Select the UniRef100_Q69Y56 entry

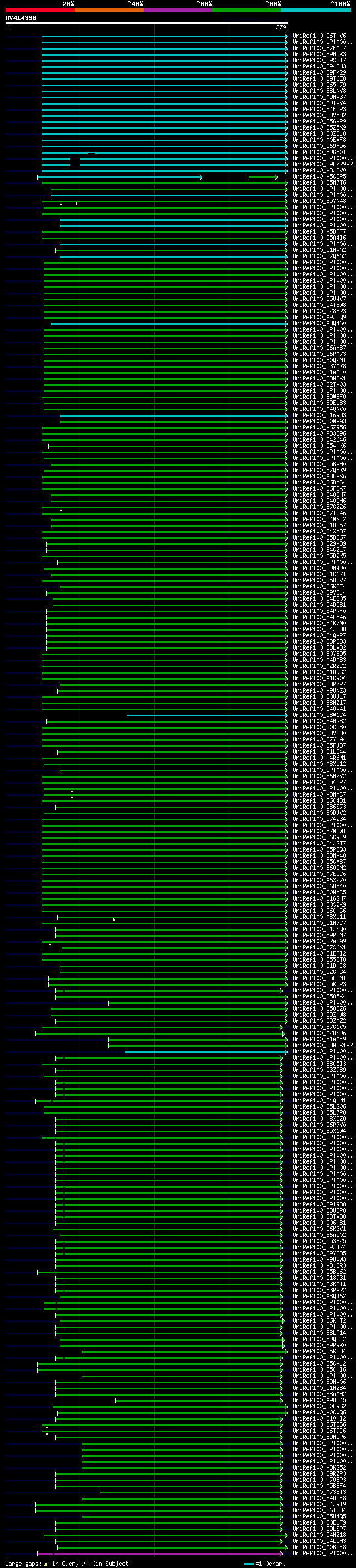319,146
